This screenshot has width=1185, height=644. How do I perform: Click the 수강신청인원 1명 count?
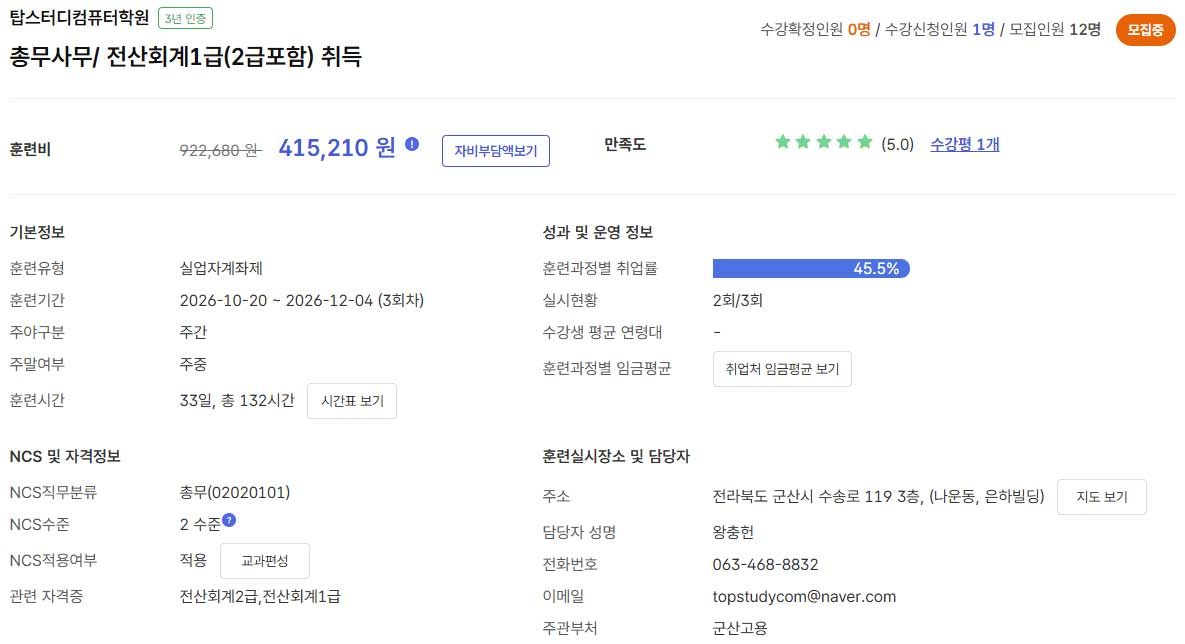939,29
